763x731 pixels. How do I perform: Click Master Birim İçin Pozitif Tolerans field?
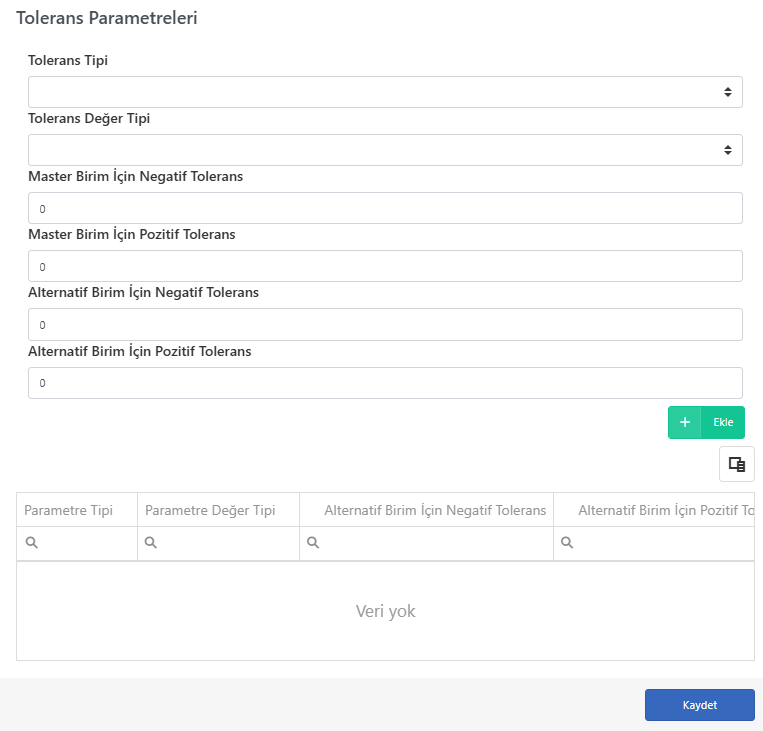tap(385, 266)
